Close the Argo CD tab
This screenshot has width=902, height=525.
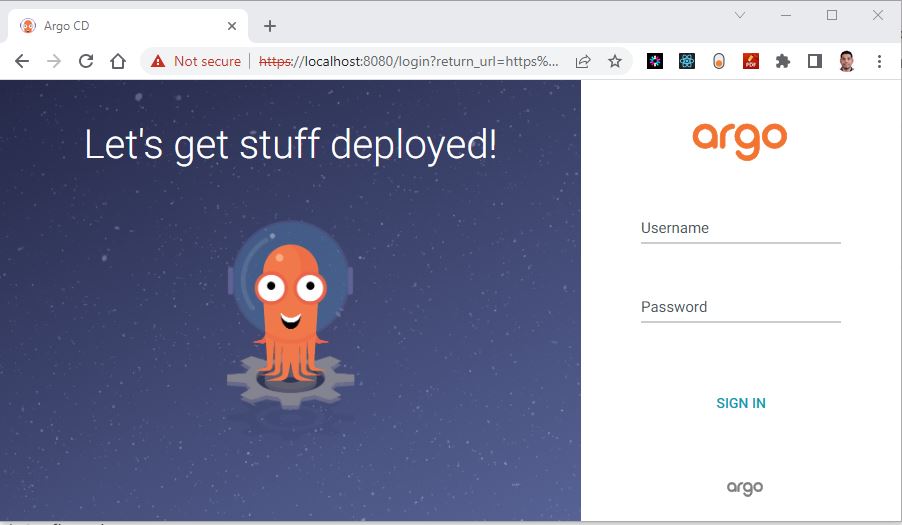(232, 26)
